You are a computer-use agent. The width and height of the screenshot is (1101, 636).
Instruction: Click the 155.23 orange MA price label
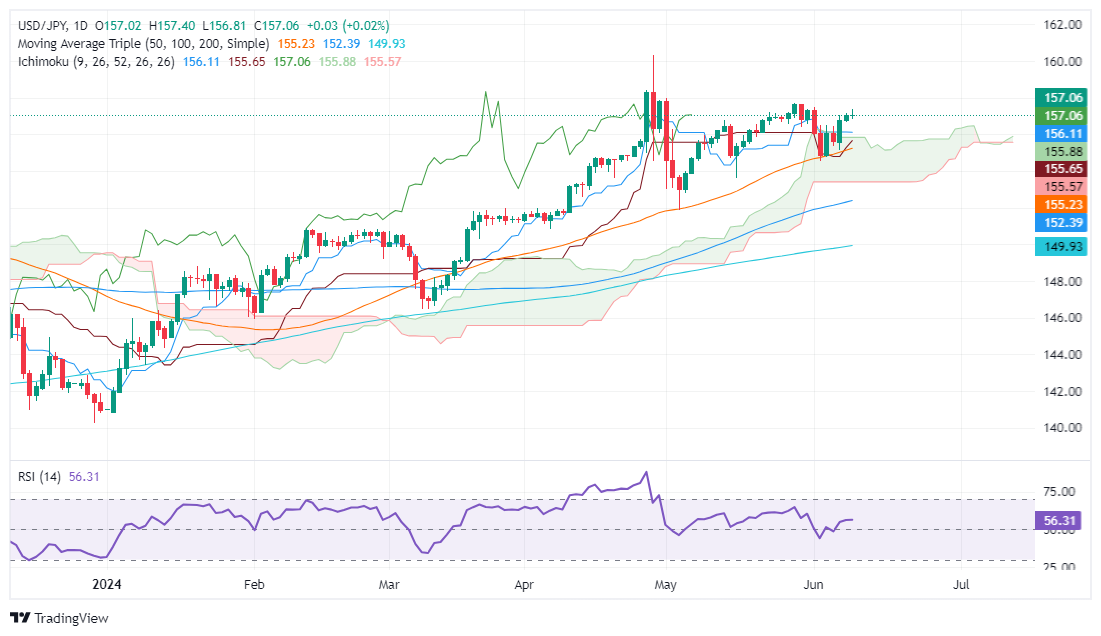1061,204
